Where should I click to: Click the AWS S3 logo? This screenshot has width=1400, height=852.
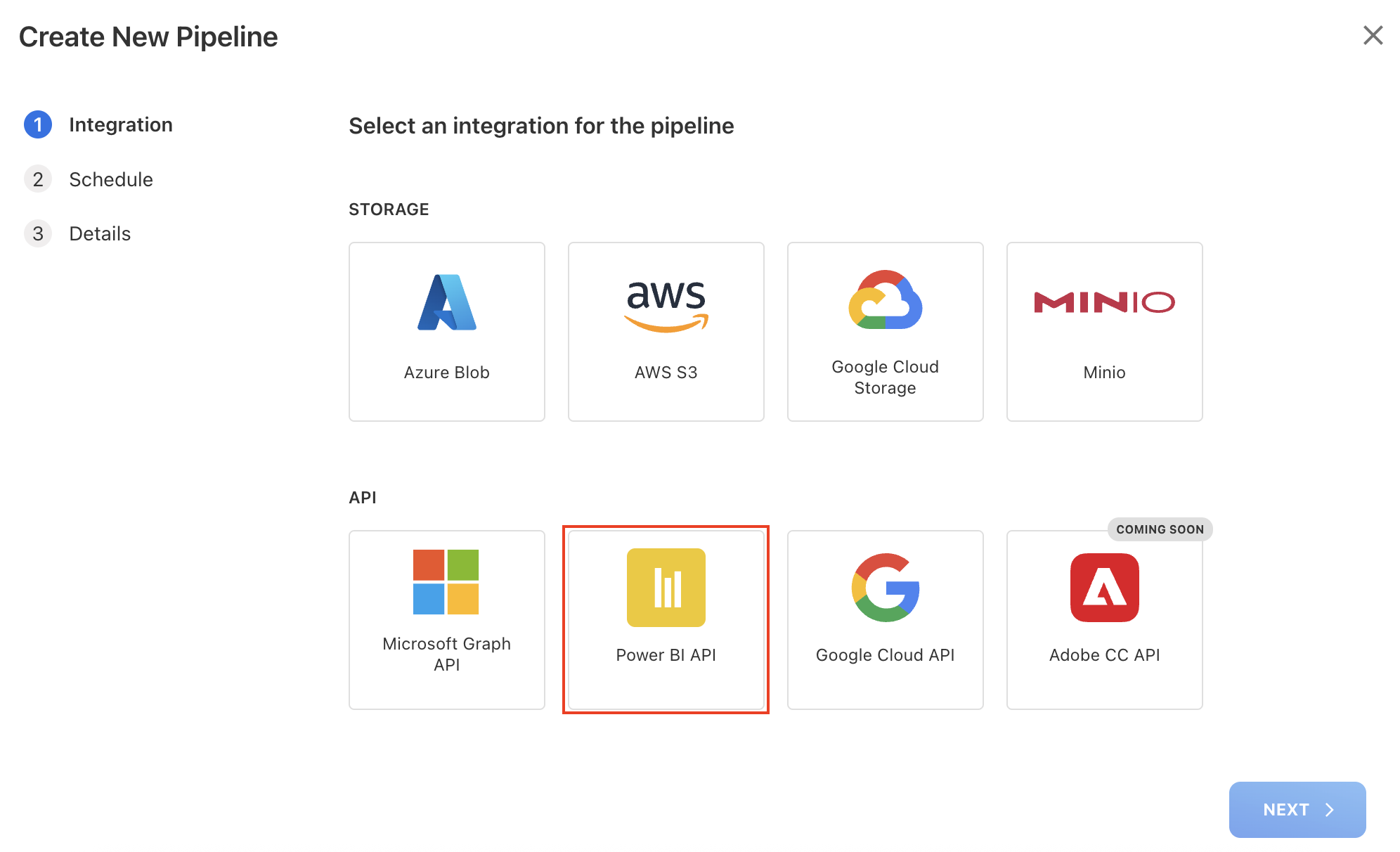click(666, 304)
